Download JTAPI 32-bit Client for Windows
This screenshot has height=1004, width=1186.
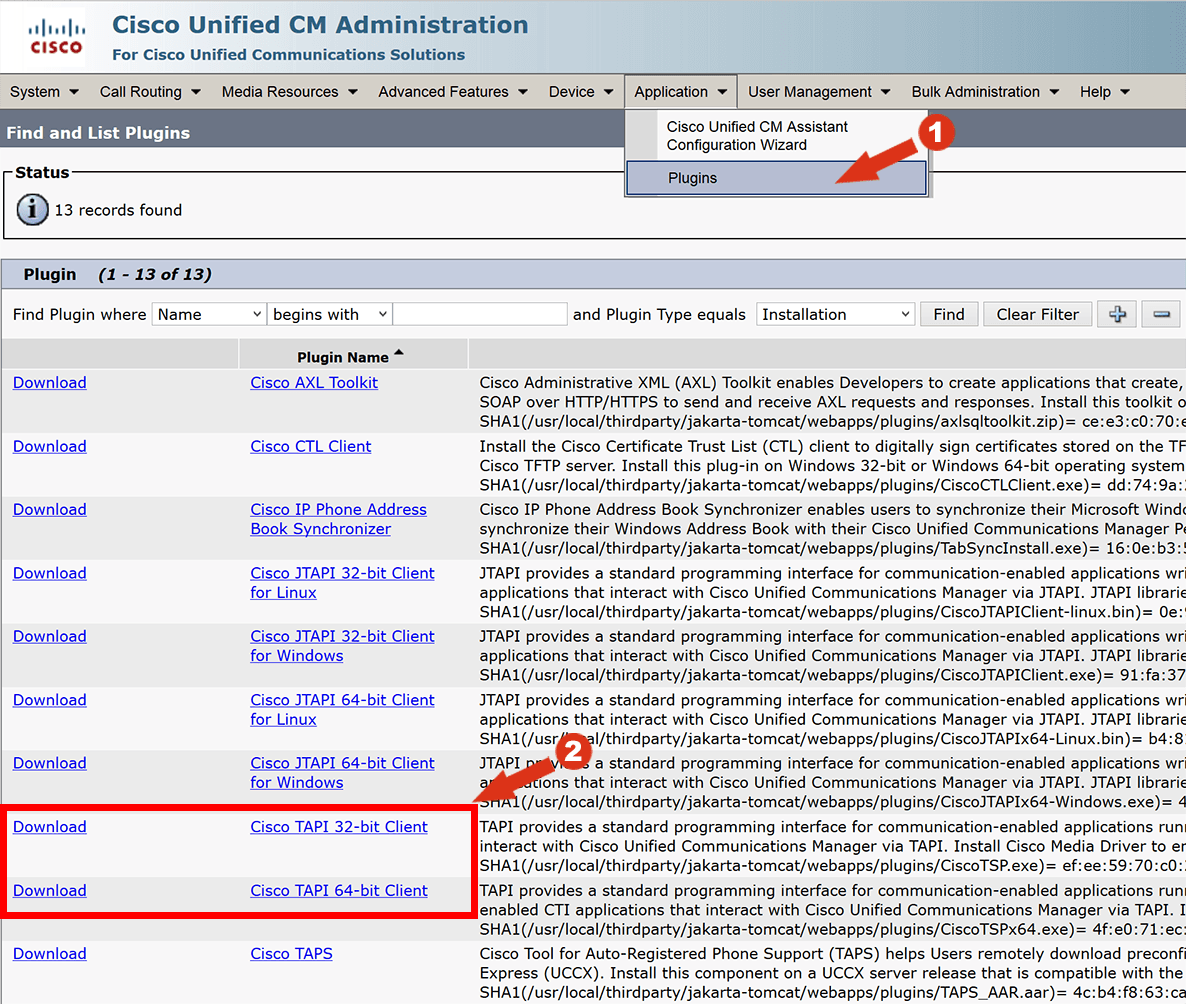click(x=50, y=636)
